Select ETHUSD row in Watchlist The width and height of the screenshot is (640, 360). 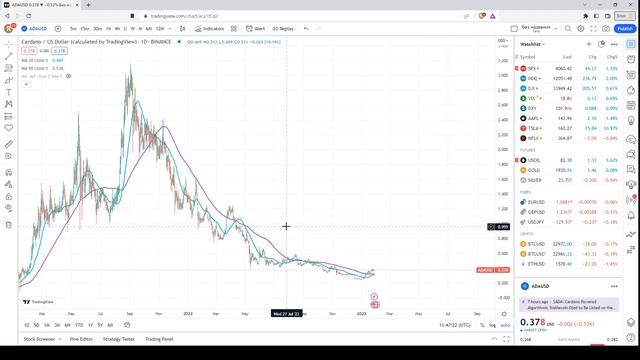[x=569, y=264]
